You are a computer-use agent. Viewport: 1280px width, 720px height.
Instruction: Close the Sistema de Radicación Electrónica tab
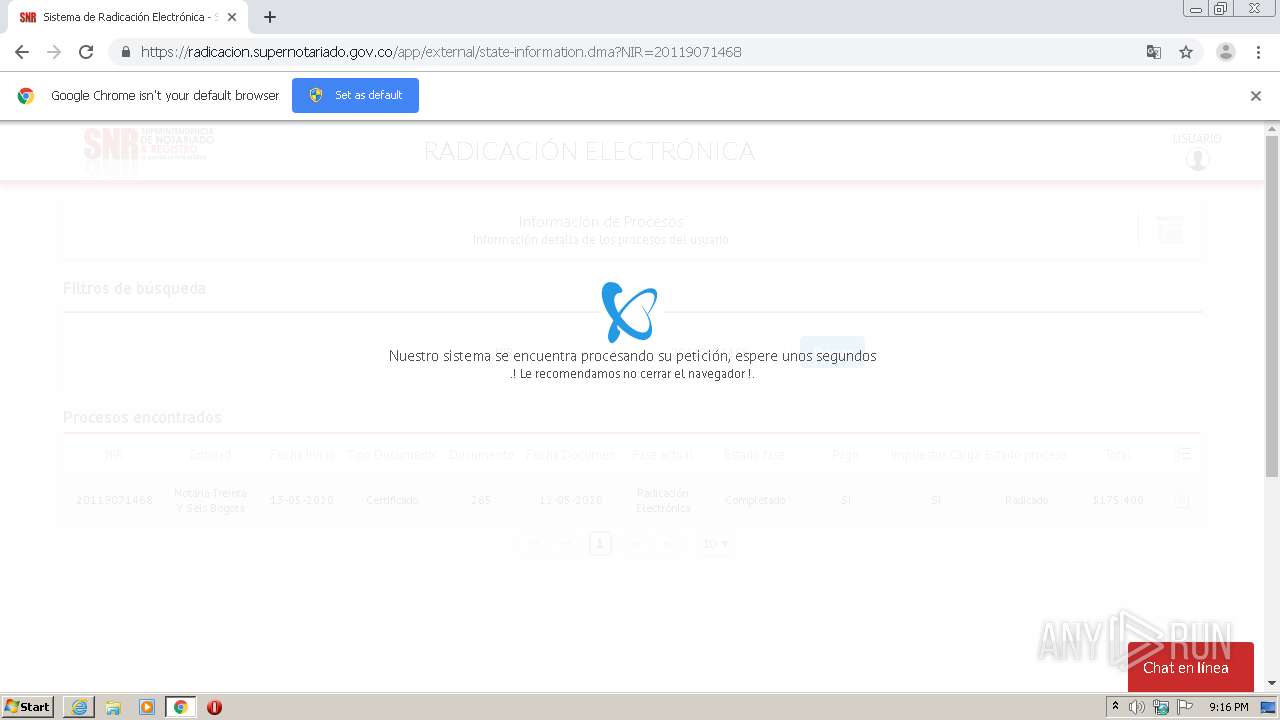click(232, 17)
